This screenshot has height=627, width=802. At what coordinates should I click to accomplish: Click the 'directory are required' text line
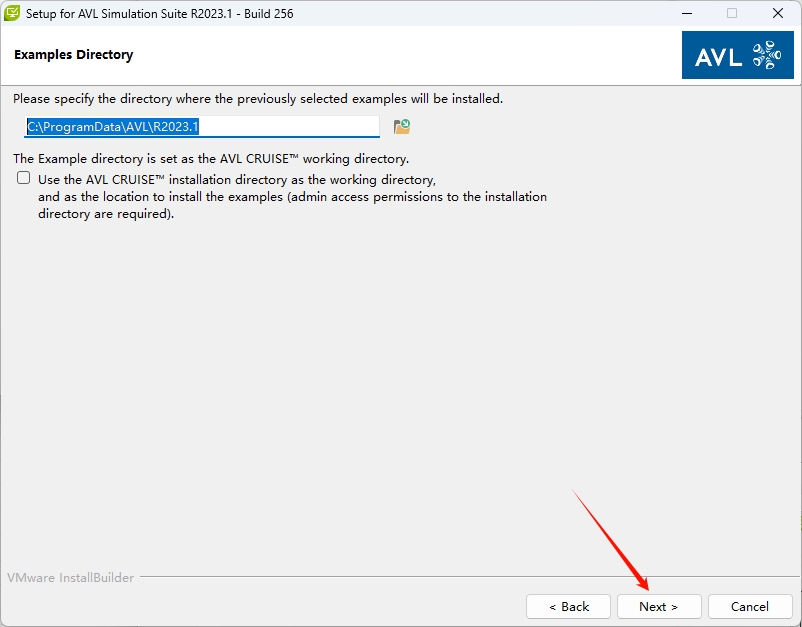click(x=106, y=214)
